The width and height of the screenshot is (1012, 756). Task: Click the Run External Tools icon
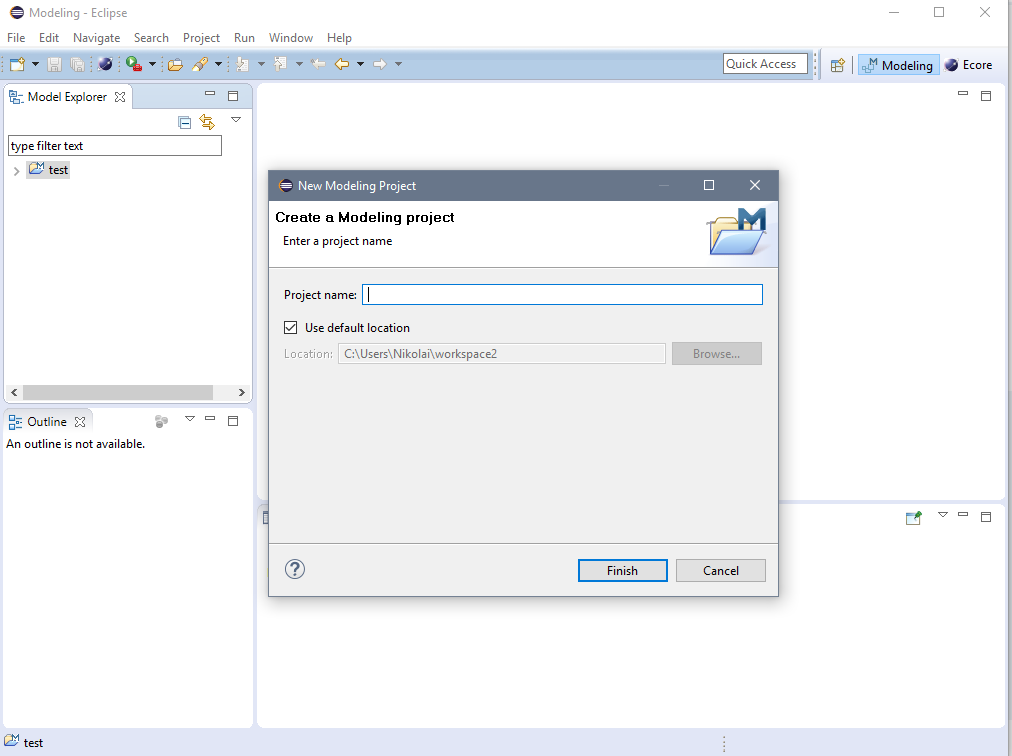pyautogui.click(x=134, y=64)
